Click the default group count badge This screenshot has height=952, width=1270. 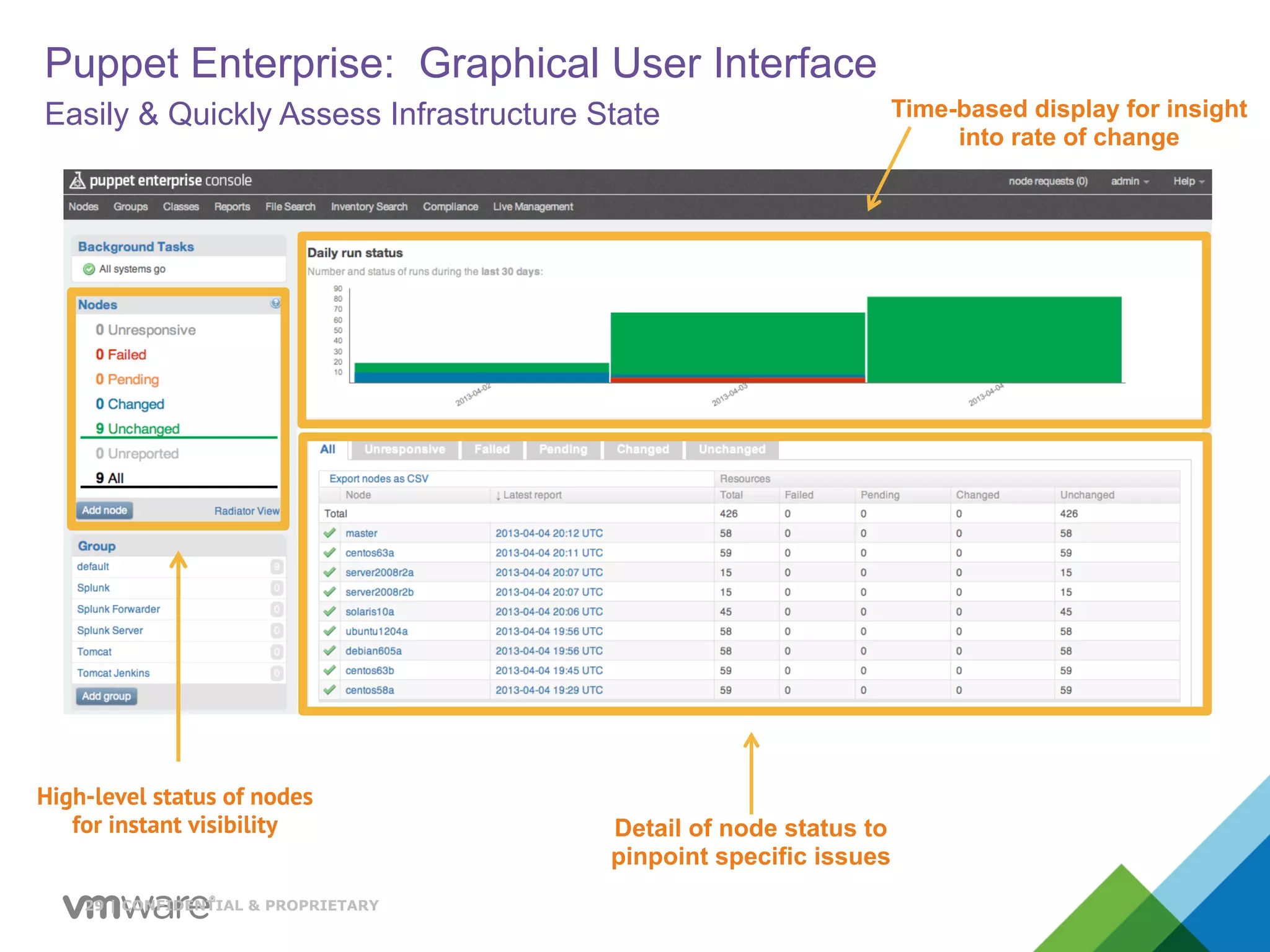277,566
